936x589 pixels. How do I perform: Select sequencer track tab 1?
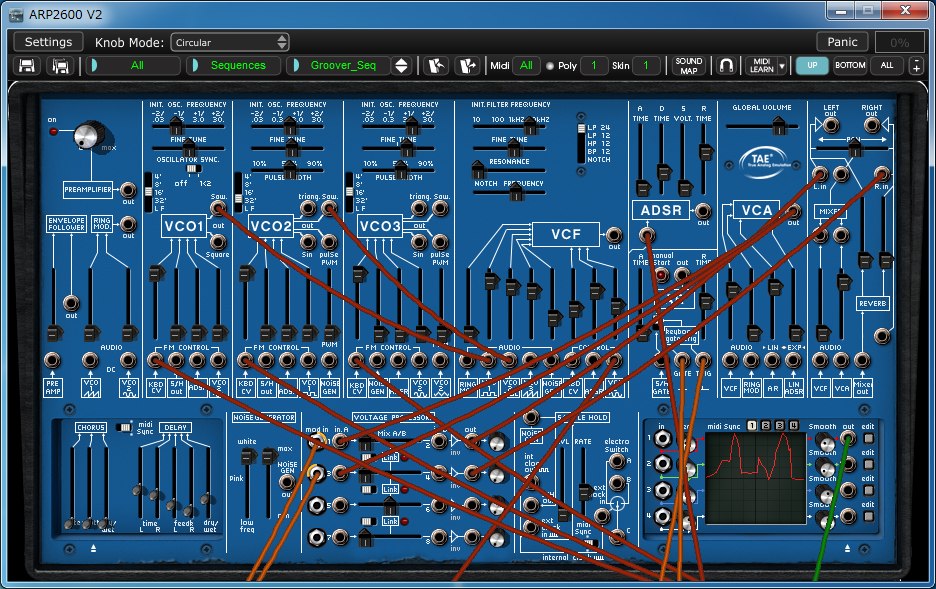(752, 425)
